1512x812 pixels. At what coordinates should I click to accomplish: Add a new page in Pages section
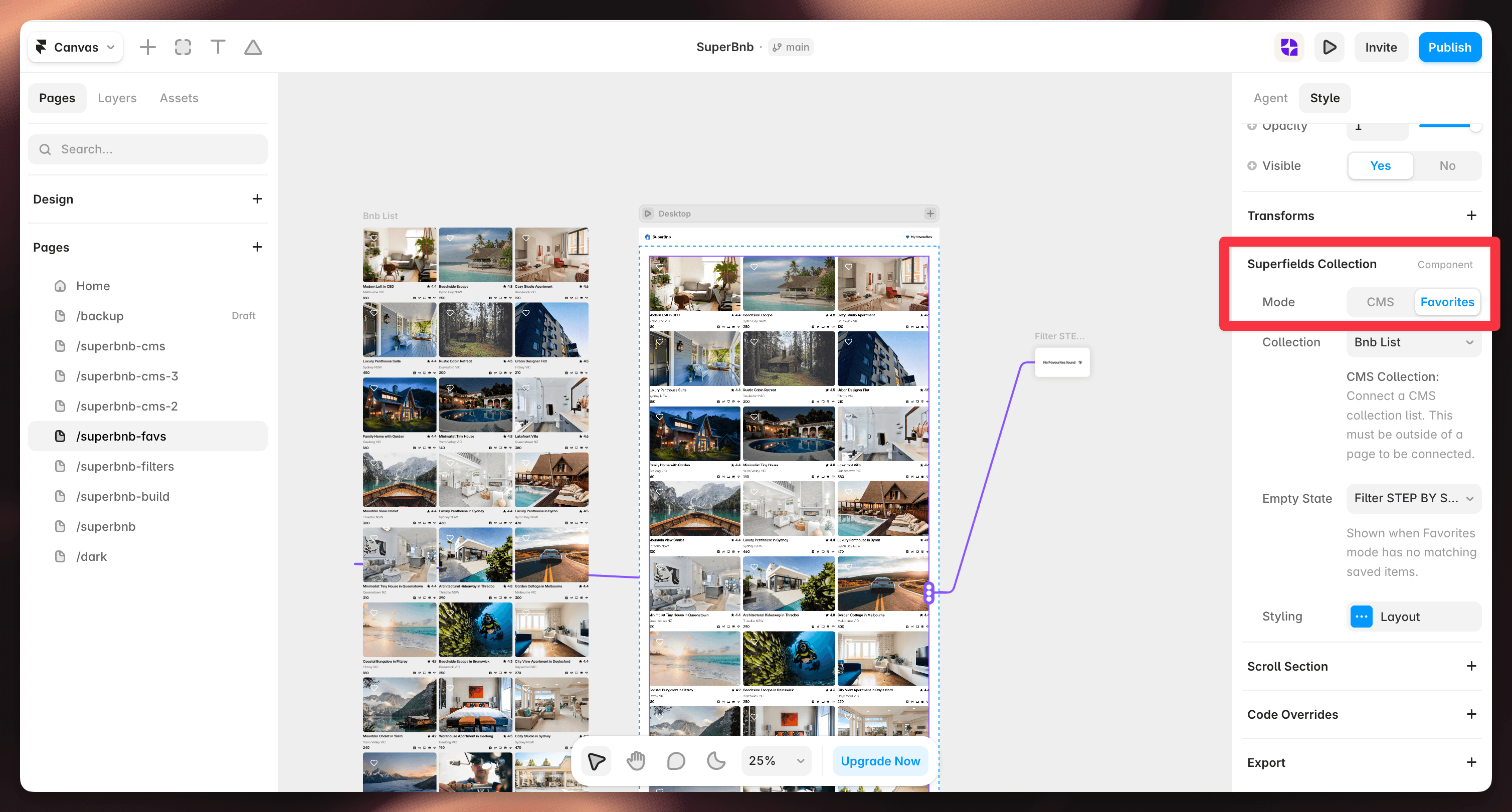coord(257,247)
